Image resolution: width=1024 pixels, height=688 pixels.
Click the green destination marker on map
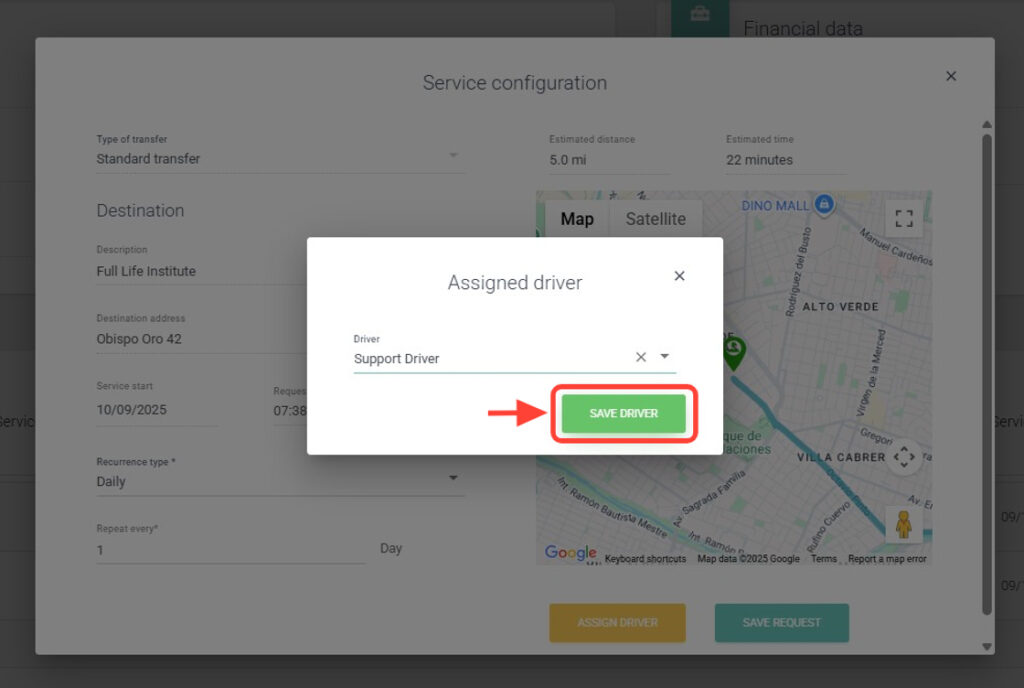pyautogui.click(x=735, y=351)
